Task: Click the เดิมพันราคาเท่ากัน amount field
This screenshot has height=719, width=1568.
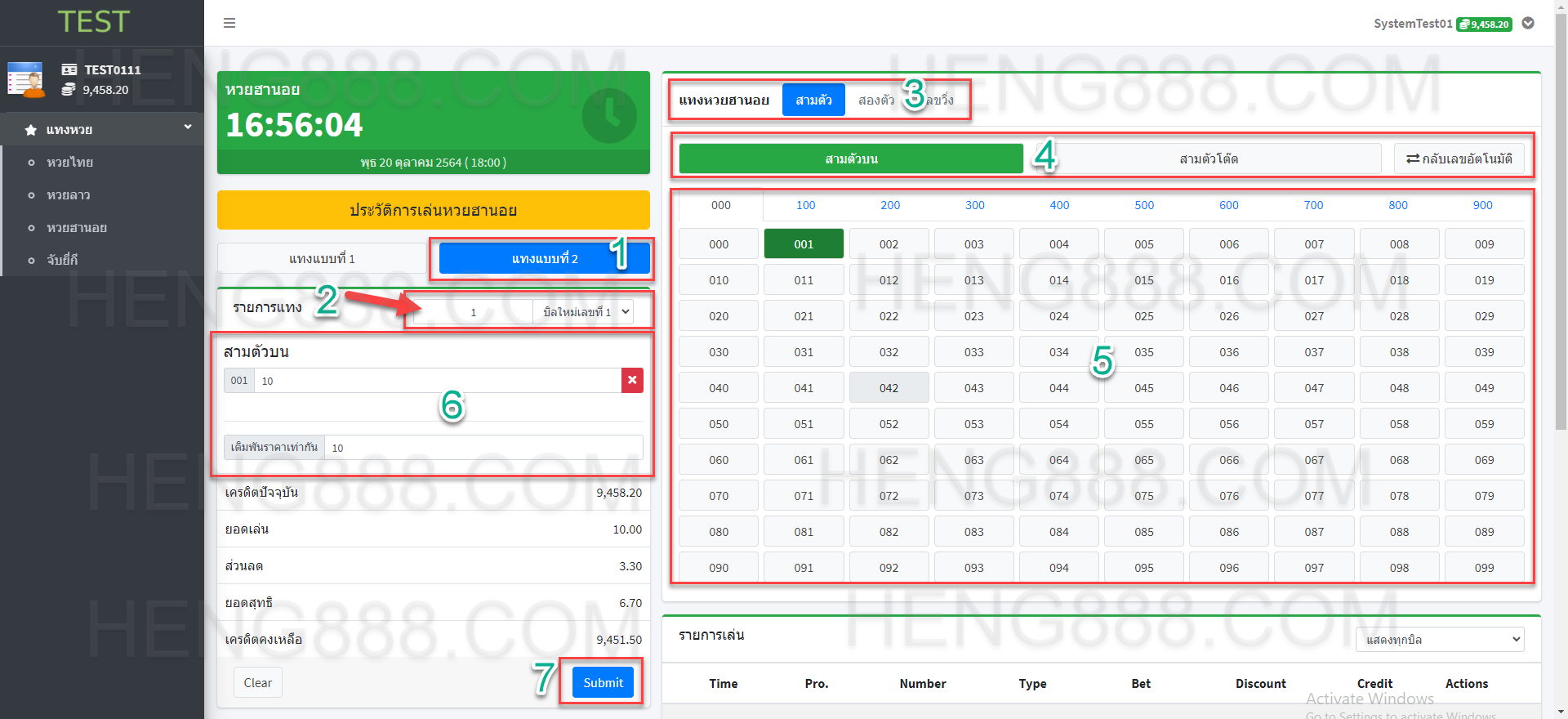Action: point(483,448)
